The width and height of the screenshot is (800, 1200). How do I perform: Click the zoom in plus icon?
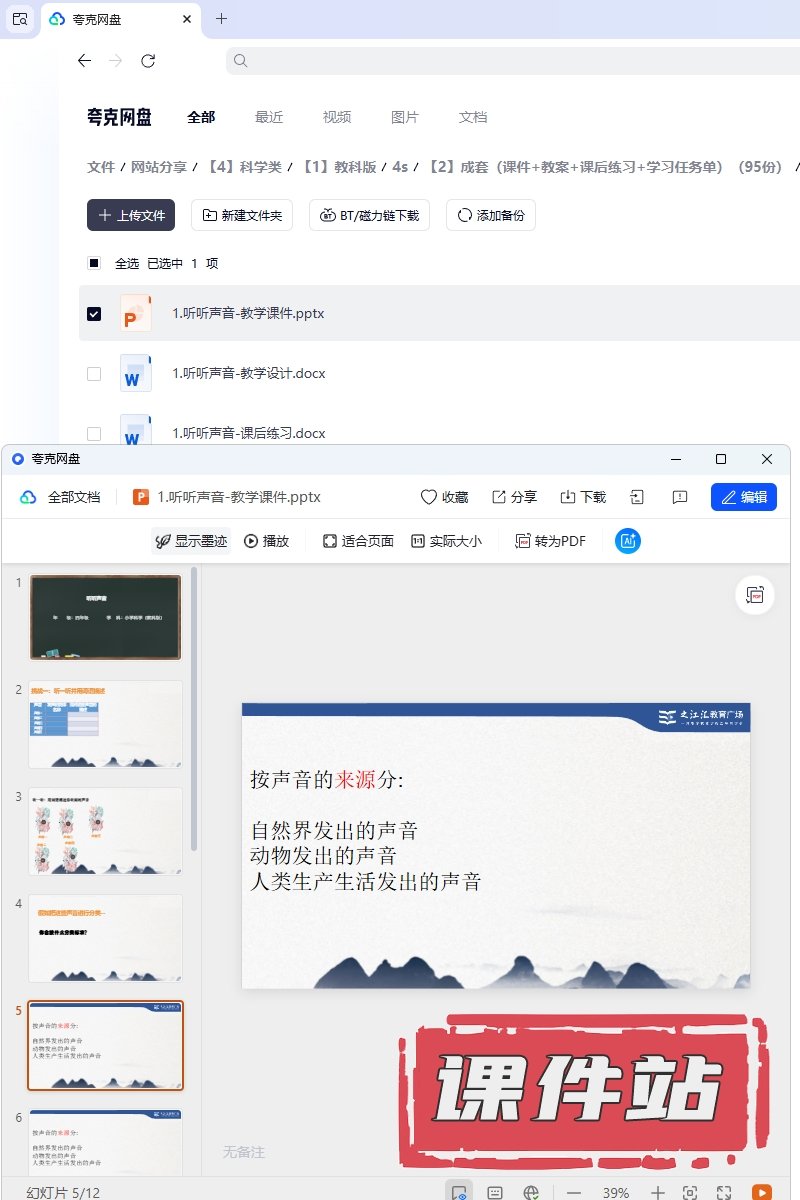click(657, 1192)
